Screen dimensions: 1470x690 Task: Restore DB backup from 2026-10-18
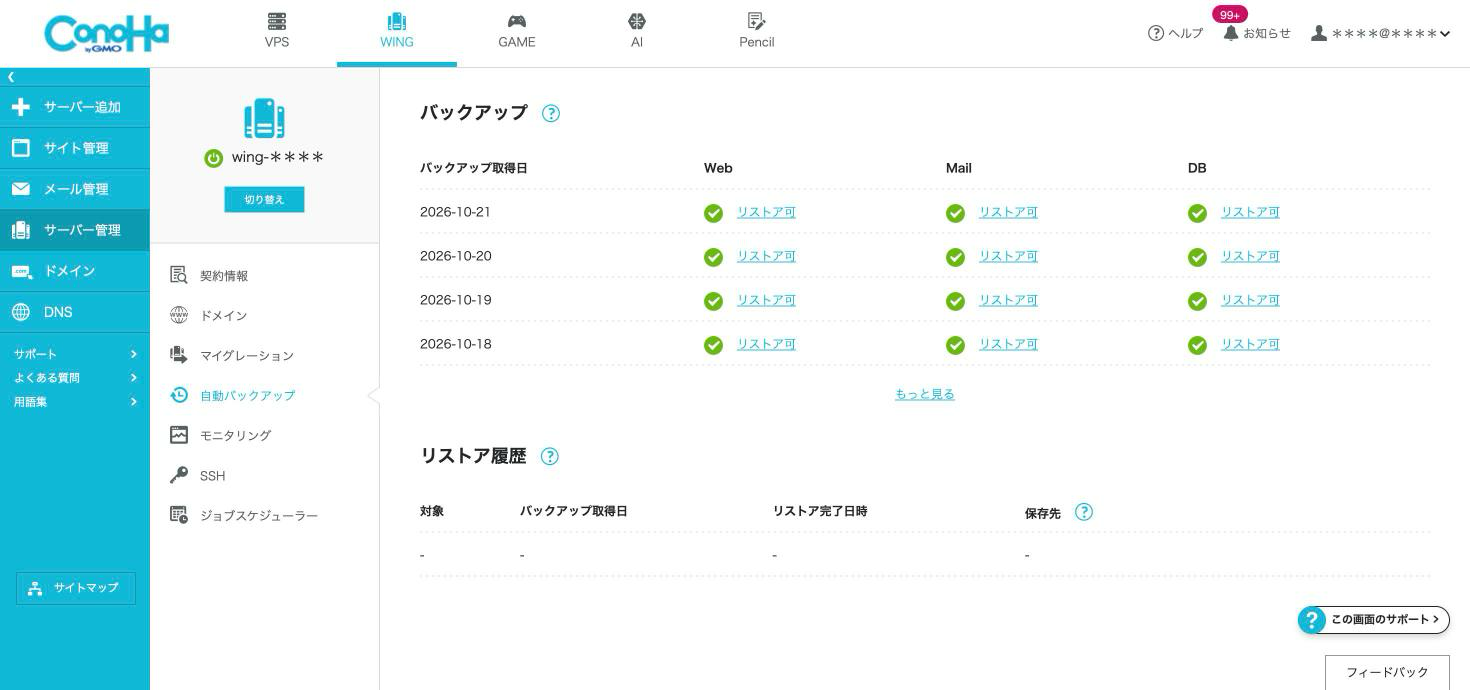point(1250,344)
